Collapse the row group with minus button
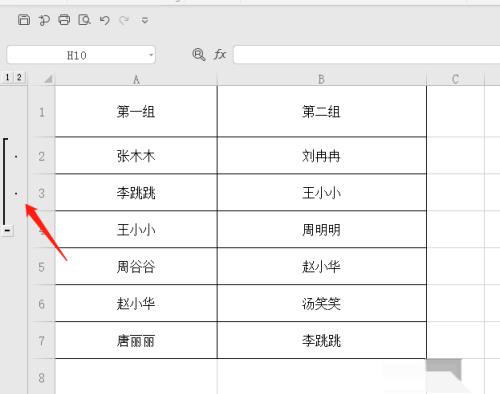The image size is (500, 394). pos(7,230)
